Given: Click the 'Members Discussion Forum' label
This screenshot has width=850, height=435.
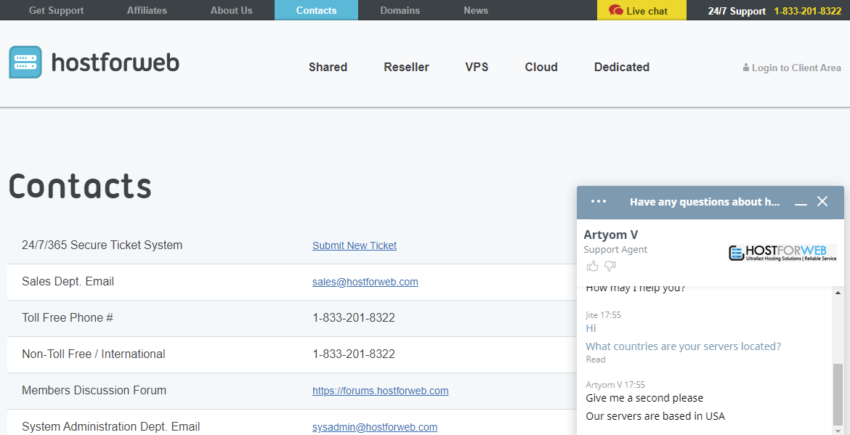Looking at the screenshot, I should pyautogui.click(x=94, y=391).
